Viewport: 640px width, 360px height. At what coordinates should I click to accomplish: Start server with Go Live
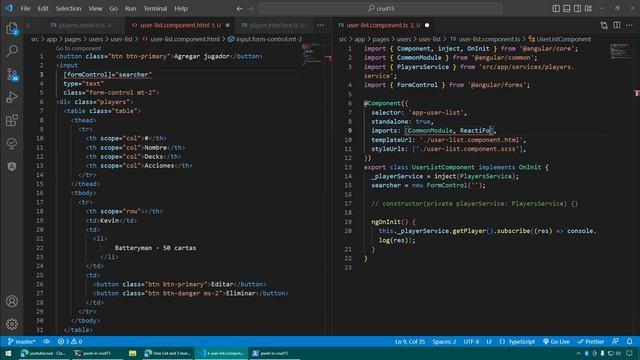point(556,342)
